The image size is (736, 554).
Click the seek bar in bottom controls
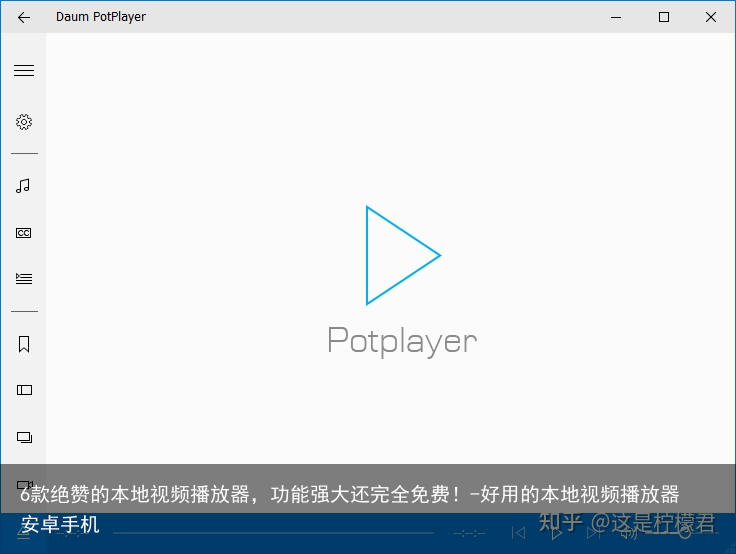click(270, 533)
